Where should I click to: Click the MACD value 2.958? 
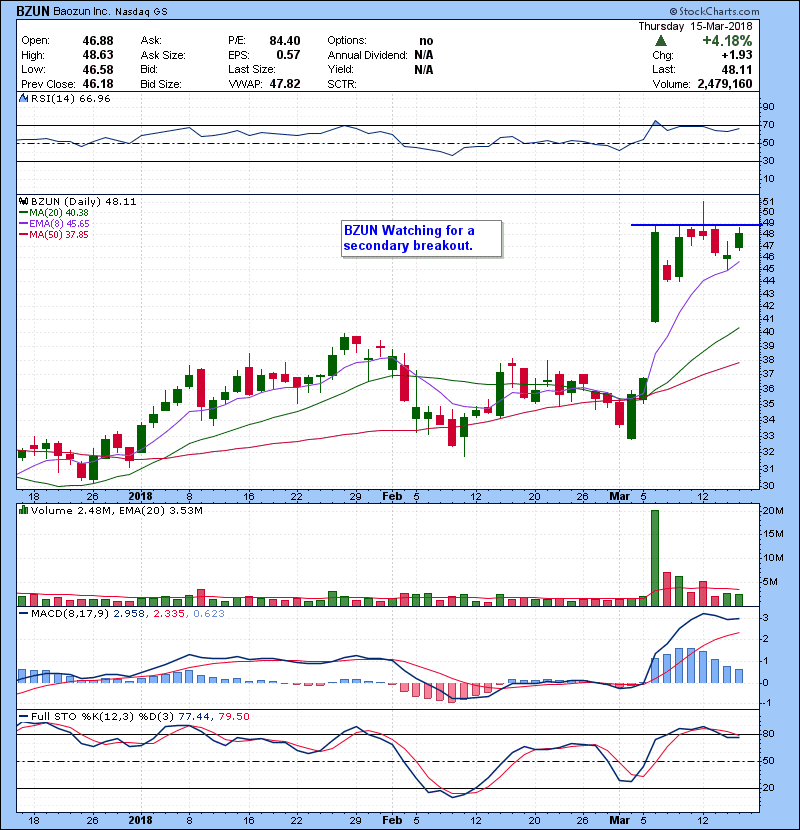(129, 614)
